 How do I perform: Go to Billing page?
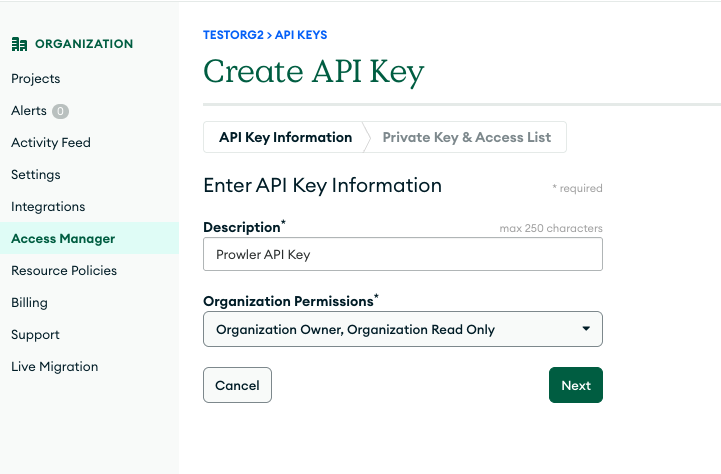pyautogui.click(x=29, y=303)
